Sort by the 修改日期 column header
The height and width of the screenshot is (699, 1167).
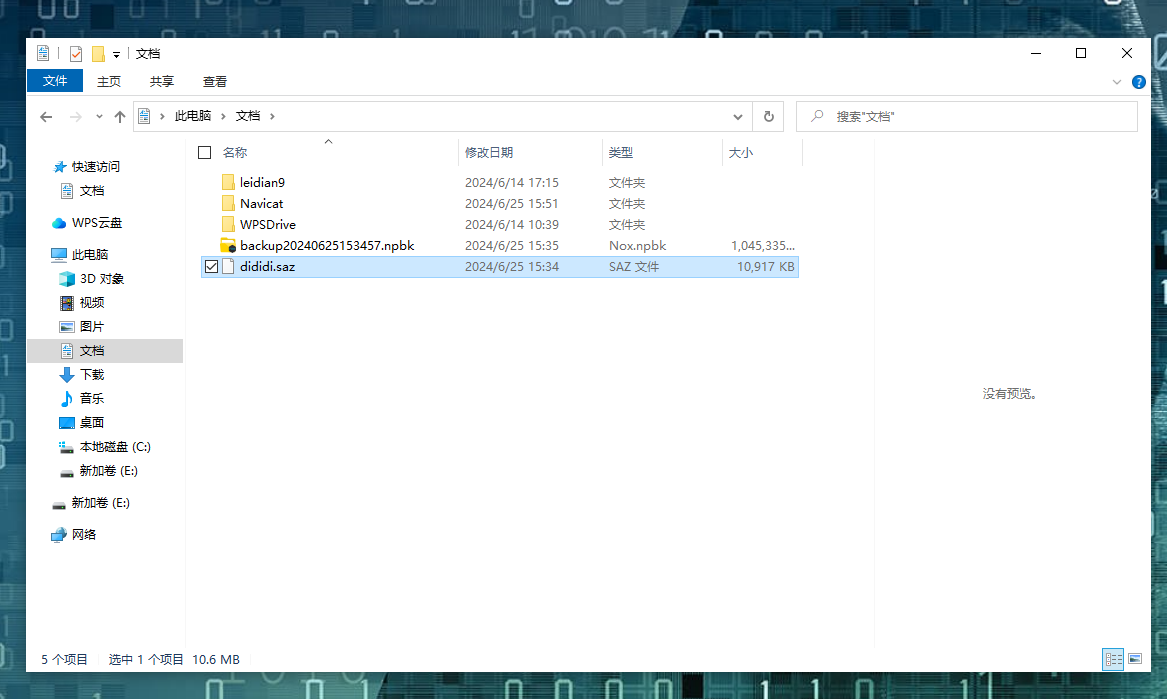click(489, 153)
